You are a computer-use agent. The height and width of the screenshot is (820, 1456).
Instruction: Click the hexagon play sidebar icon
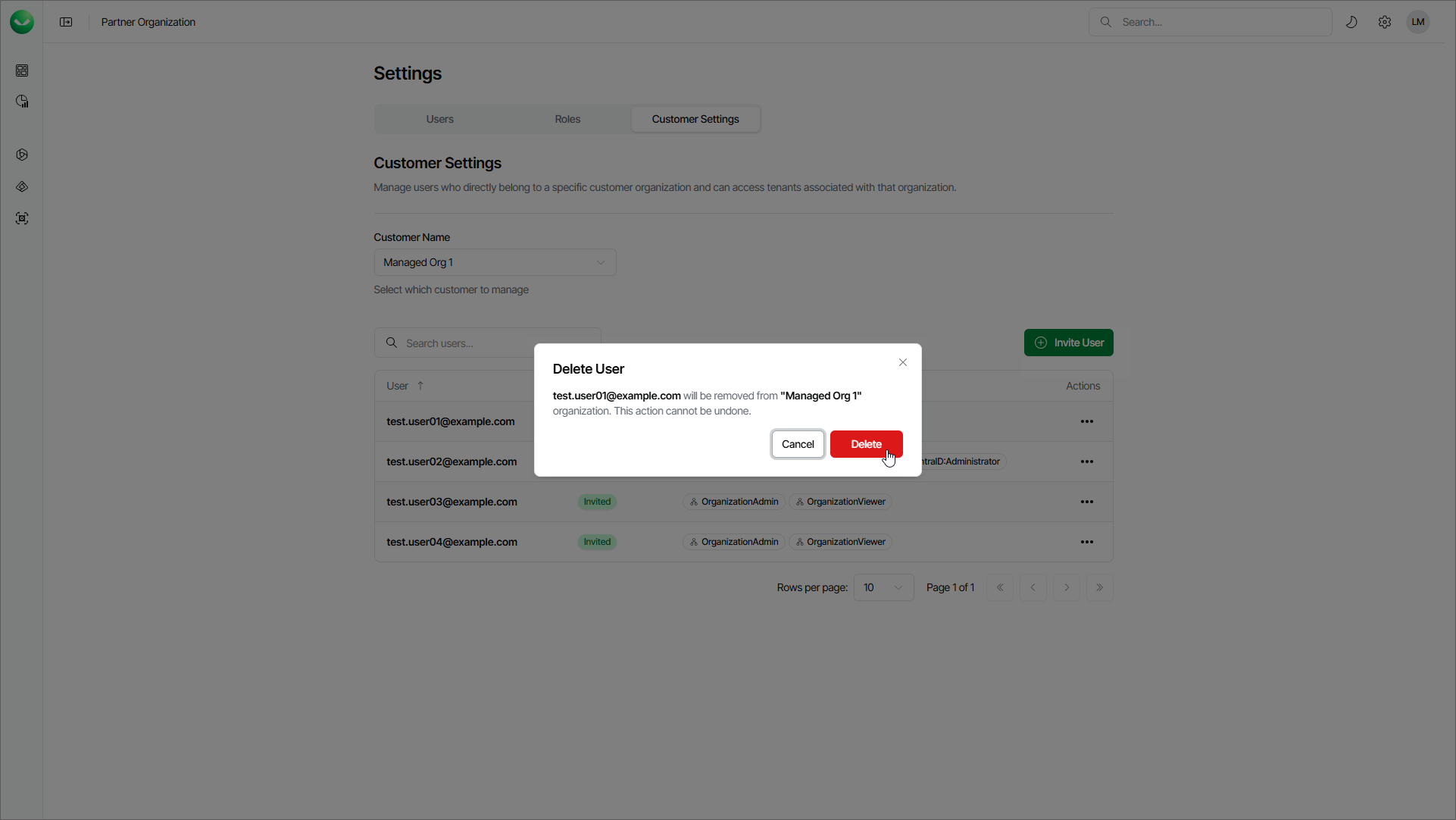(22, 155)
